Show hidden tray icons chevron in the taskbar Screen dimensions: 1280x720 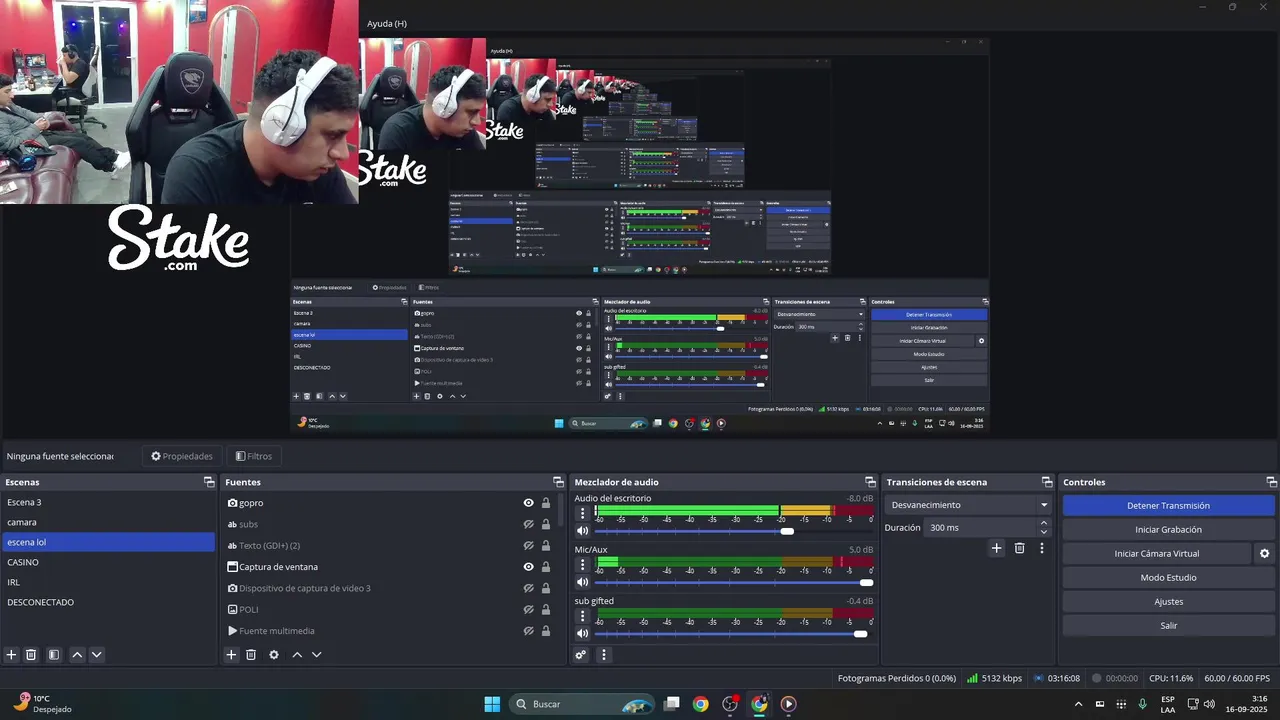[1078, 704]
